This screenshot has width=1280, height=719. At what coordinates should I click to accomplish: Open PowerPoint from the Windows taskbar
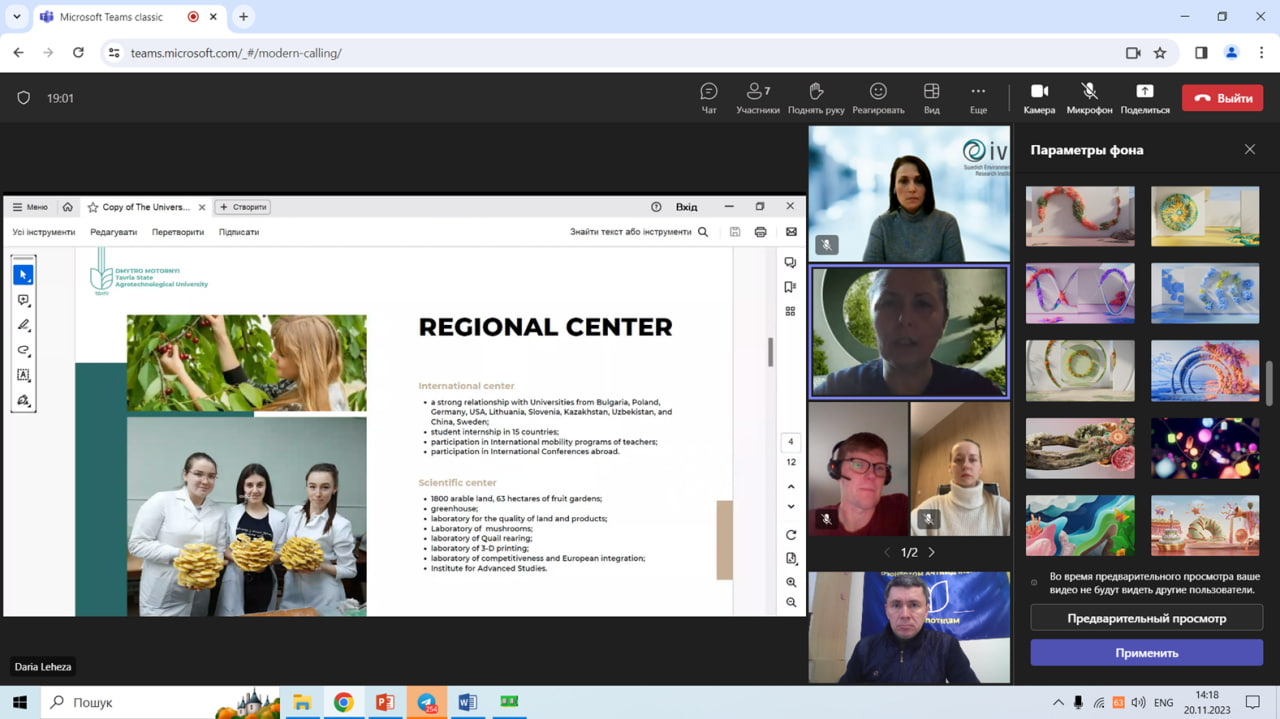click(x=385, y=702)
